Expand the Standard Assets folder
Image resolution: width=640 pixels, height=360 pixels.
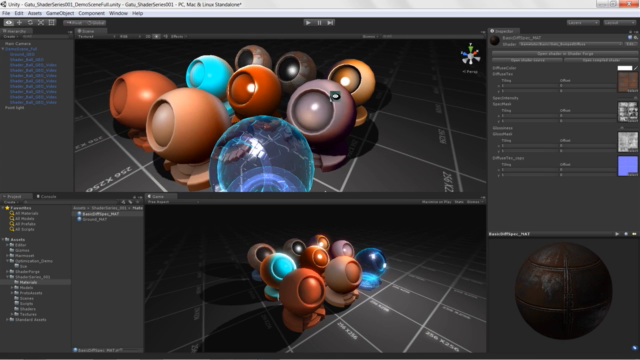point(7,320)
